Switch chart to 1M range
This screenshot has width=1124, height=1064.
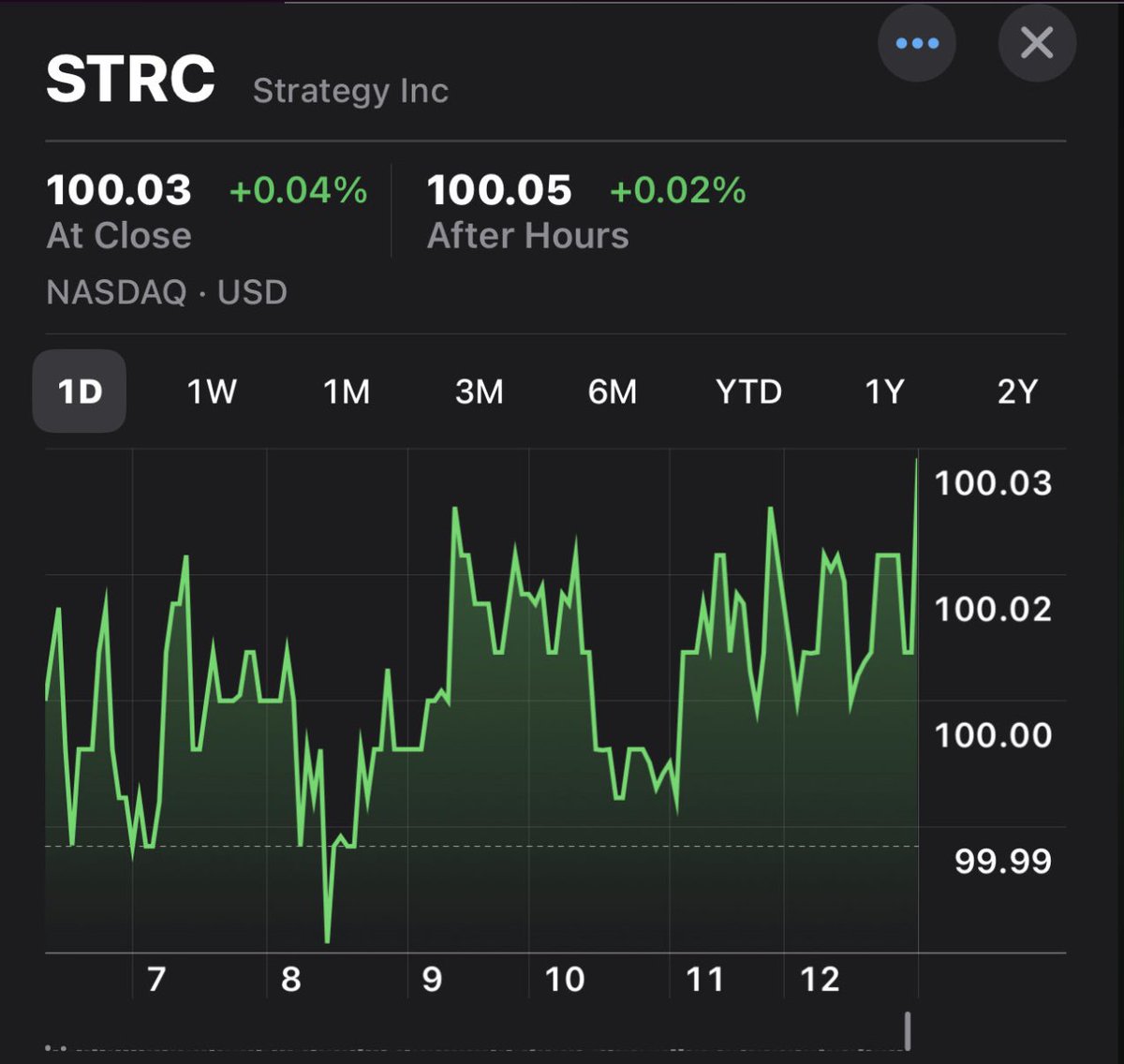pos(347,392)
